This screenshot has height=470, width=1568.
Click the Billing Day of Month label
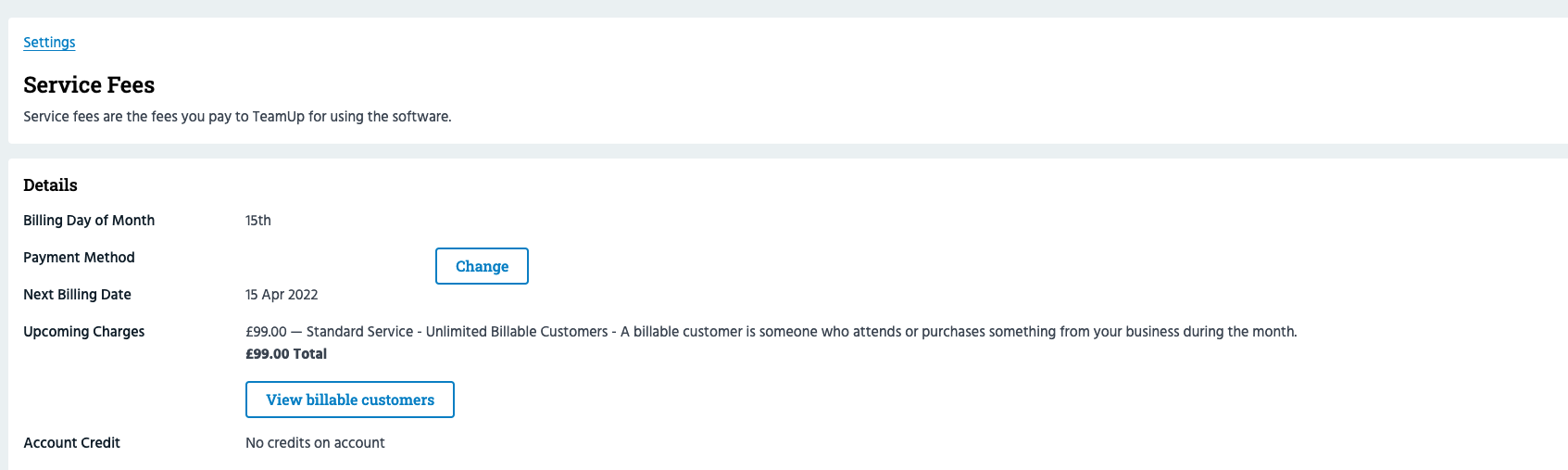click(x=89, y=221)
